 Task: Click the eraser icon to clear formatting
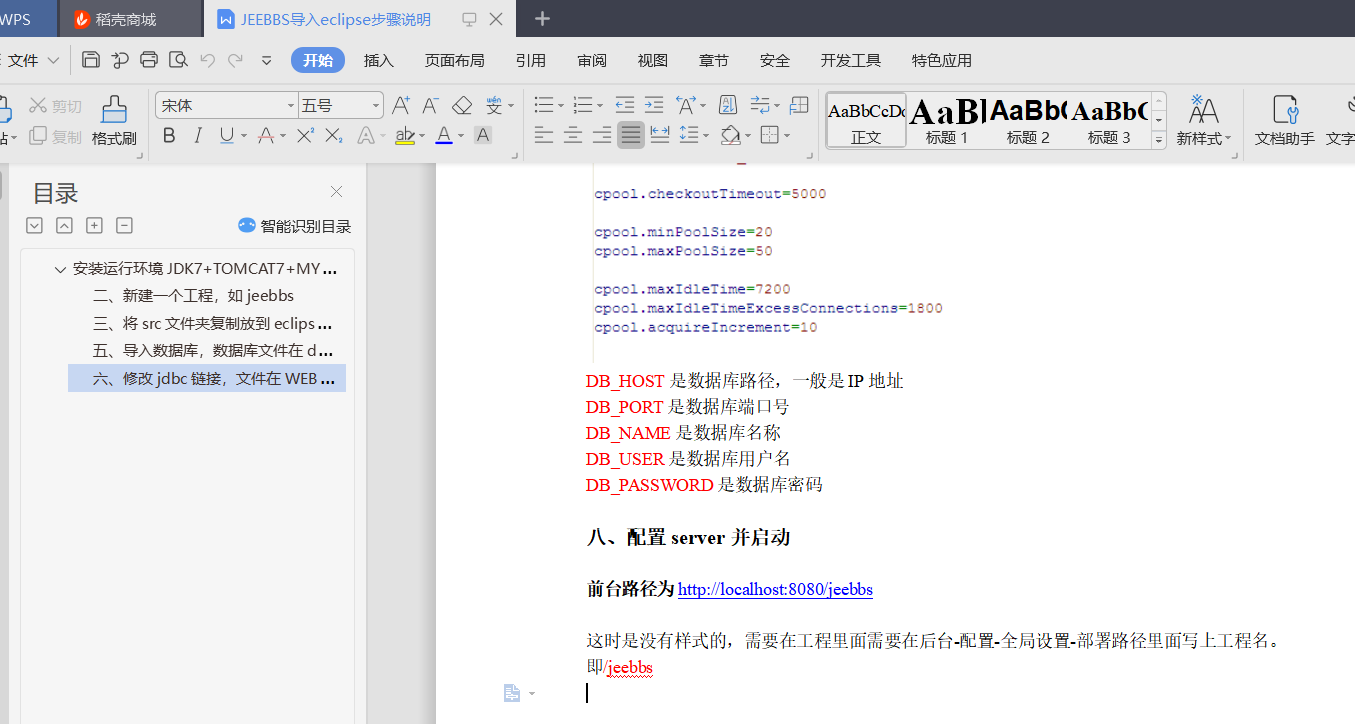pos(461,105)
